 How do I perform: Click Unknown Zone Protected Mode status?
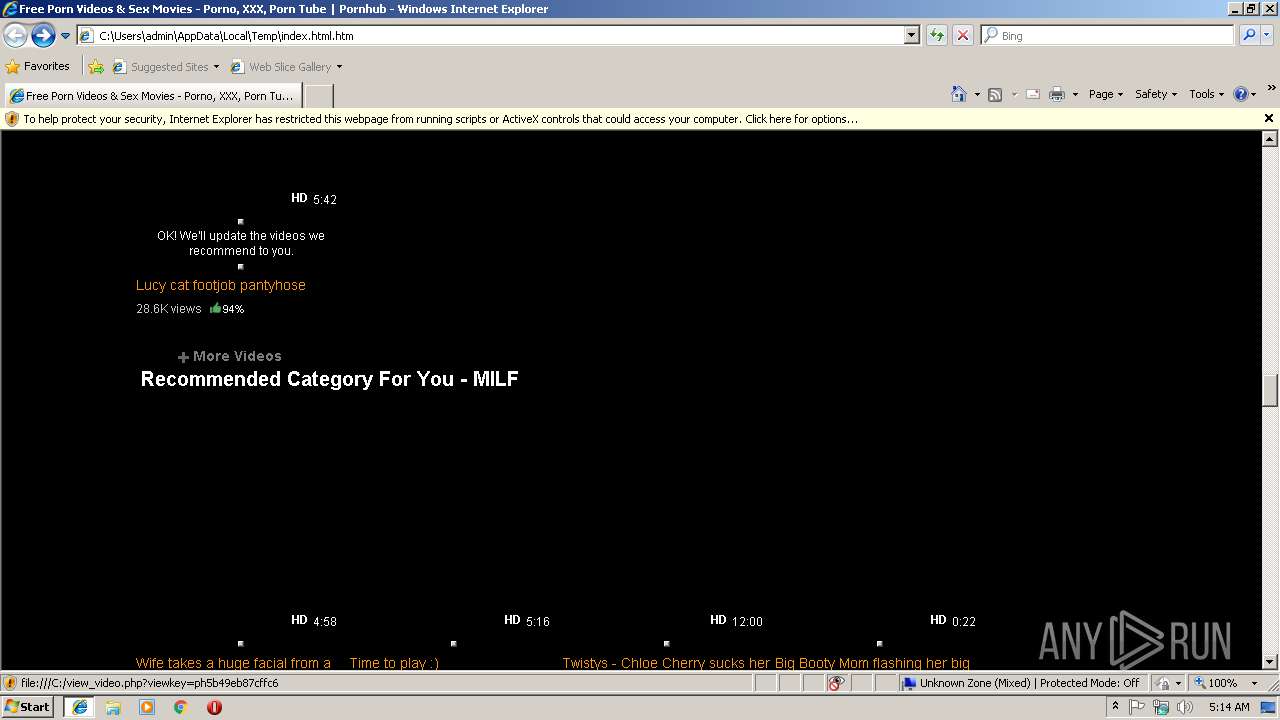(x=1021, y=683)
